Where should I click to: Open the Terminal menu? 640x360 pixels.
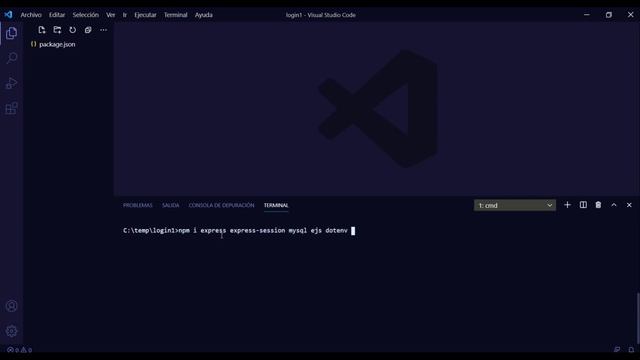[x=176, y=15]
